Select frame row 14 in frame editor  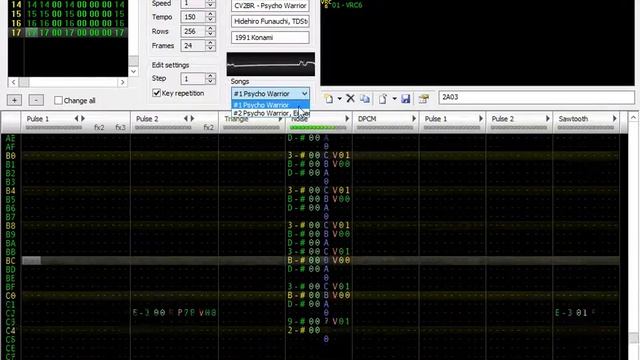click(x=68, y=5)
